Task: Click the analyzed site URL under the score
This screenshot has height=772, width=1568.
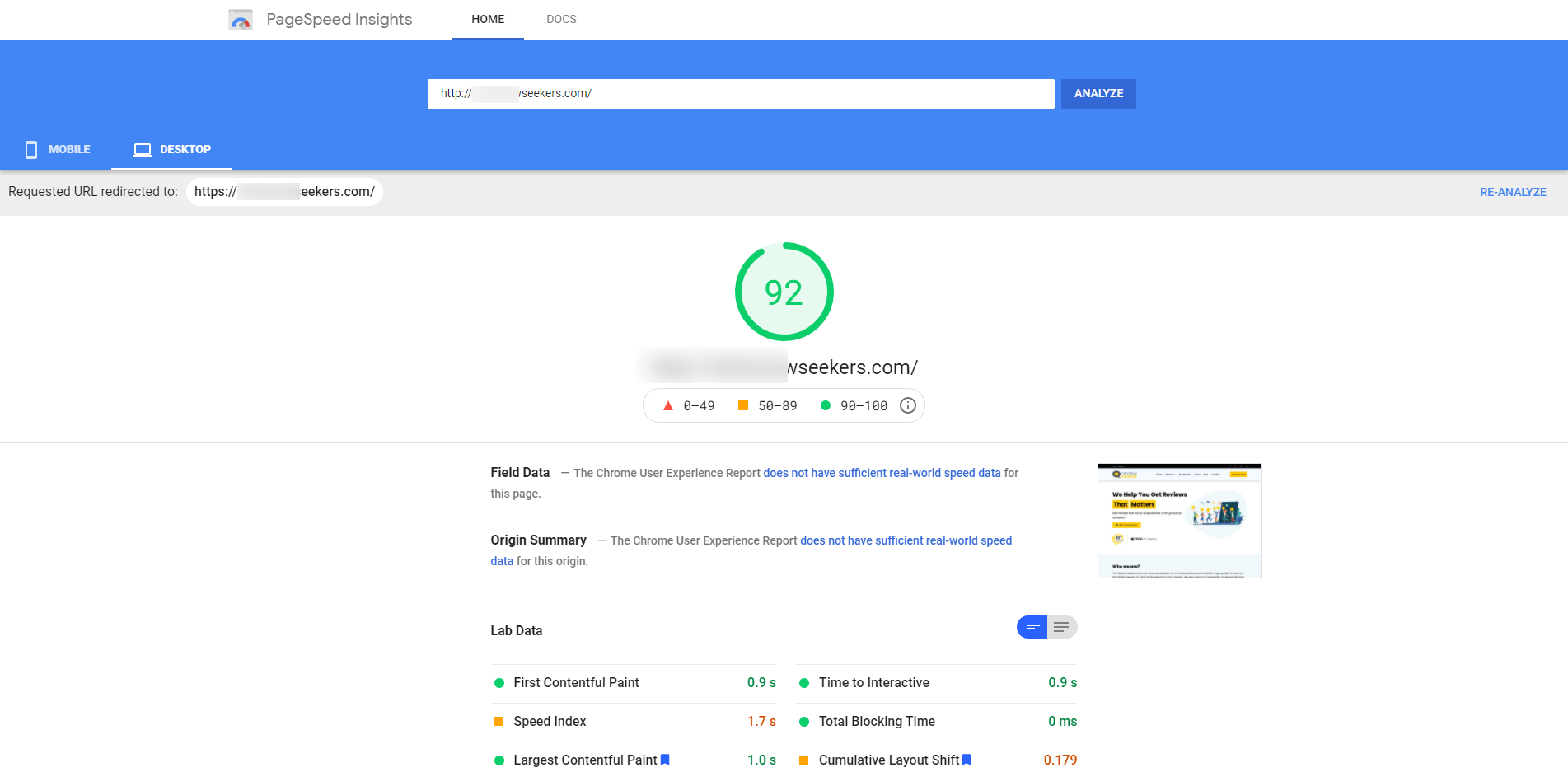Action: (778, 367)
